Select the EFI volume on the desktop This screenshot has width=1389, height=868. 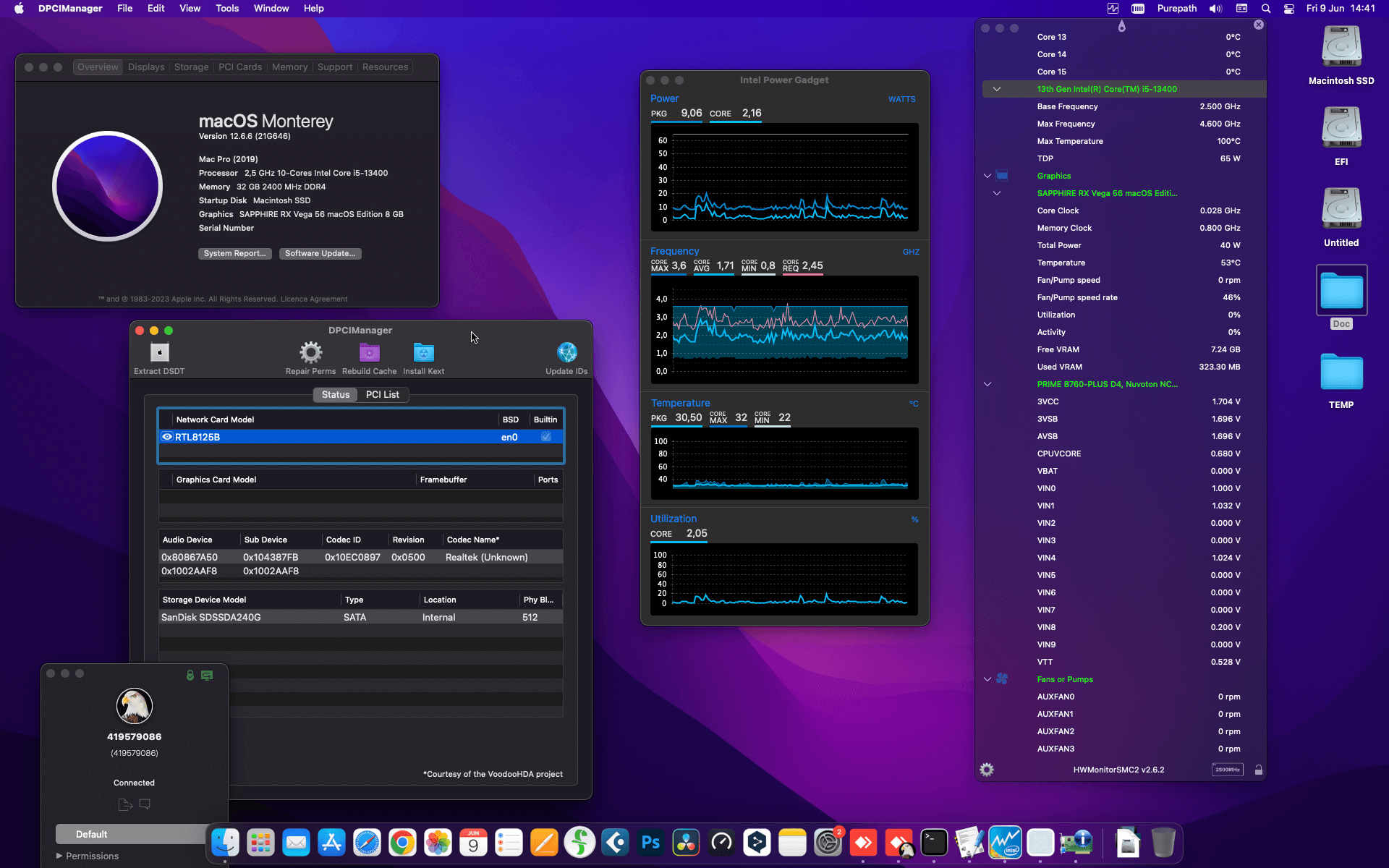(x=1341, y=137)
